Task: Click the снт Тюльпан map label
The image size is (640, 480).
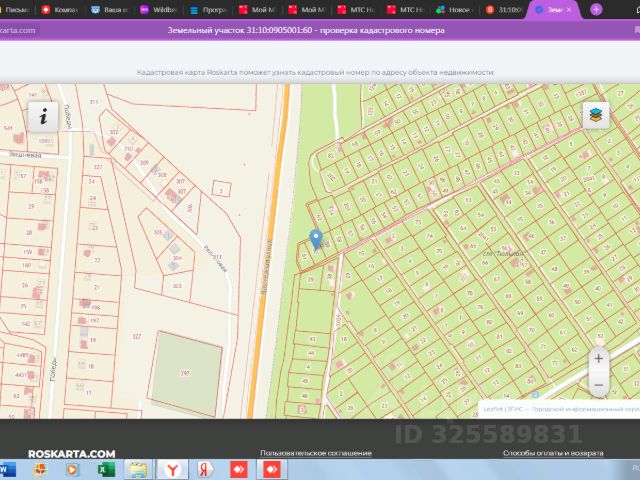Action: click(503, 253)
